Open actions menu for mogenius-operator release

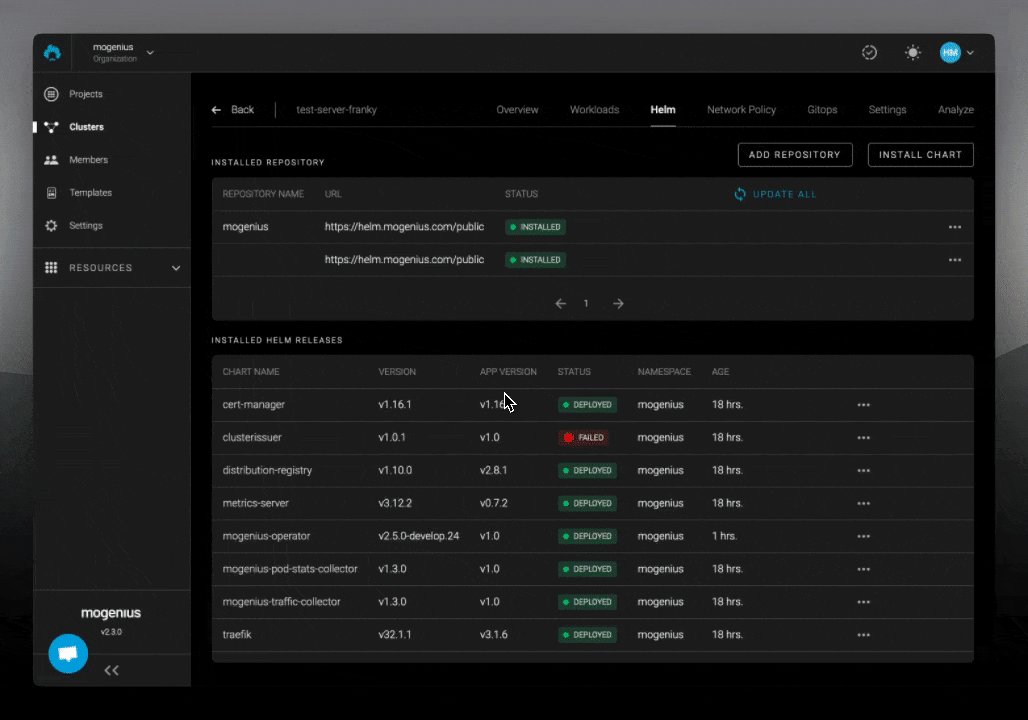863,536
